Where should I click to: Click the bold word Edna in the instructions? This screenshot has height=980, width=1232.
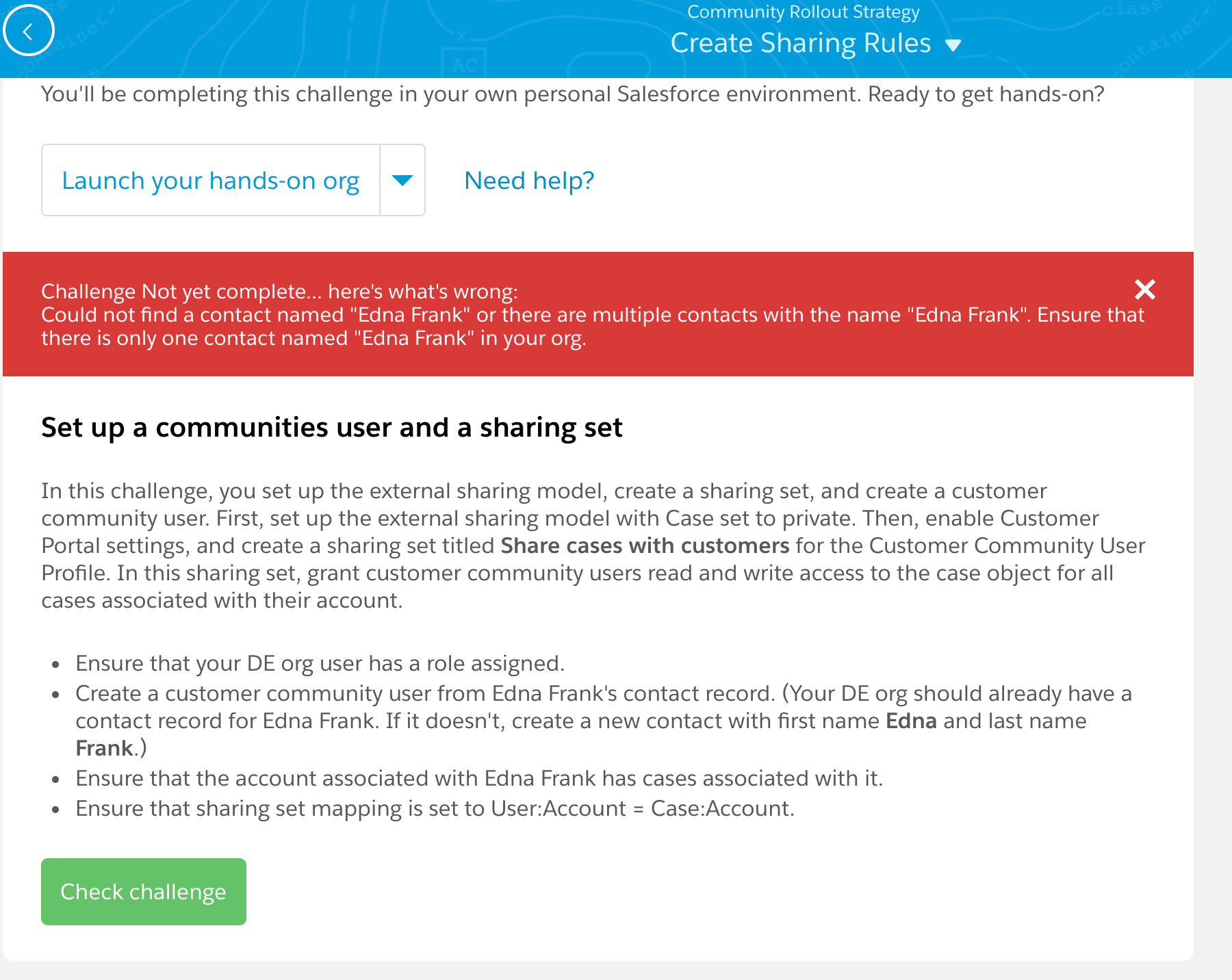tap(912, 720)
